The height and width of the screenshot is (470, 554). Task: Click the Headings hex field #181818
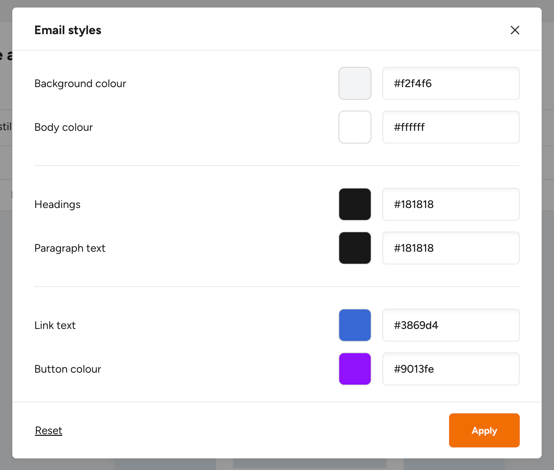[451, 204]
